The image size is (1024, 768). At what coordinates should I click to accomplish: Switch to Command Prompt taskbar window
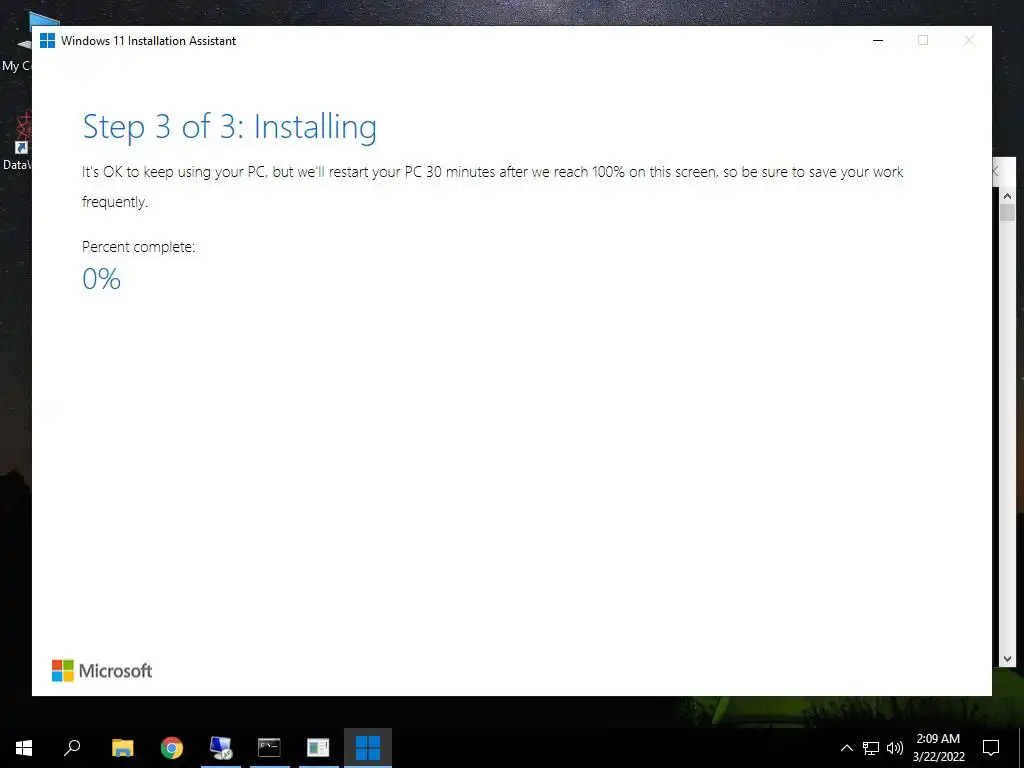click(x=269, y=747)
